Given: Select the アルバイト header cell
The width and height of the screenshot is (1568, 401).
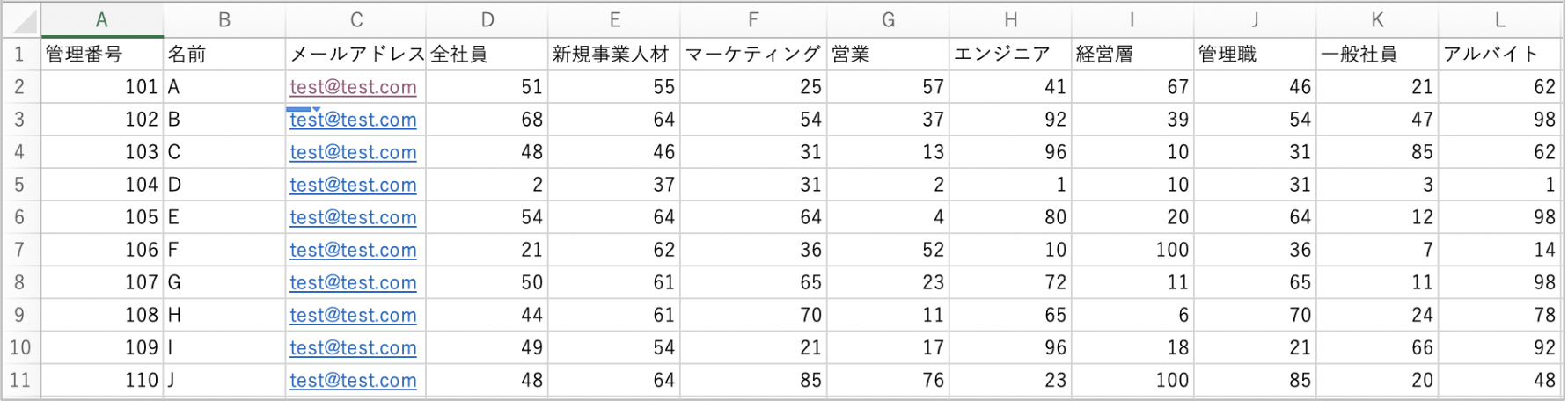Looking at the screenshot, I should coord(1499,54).
